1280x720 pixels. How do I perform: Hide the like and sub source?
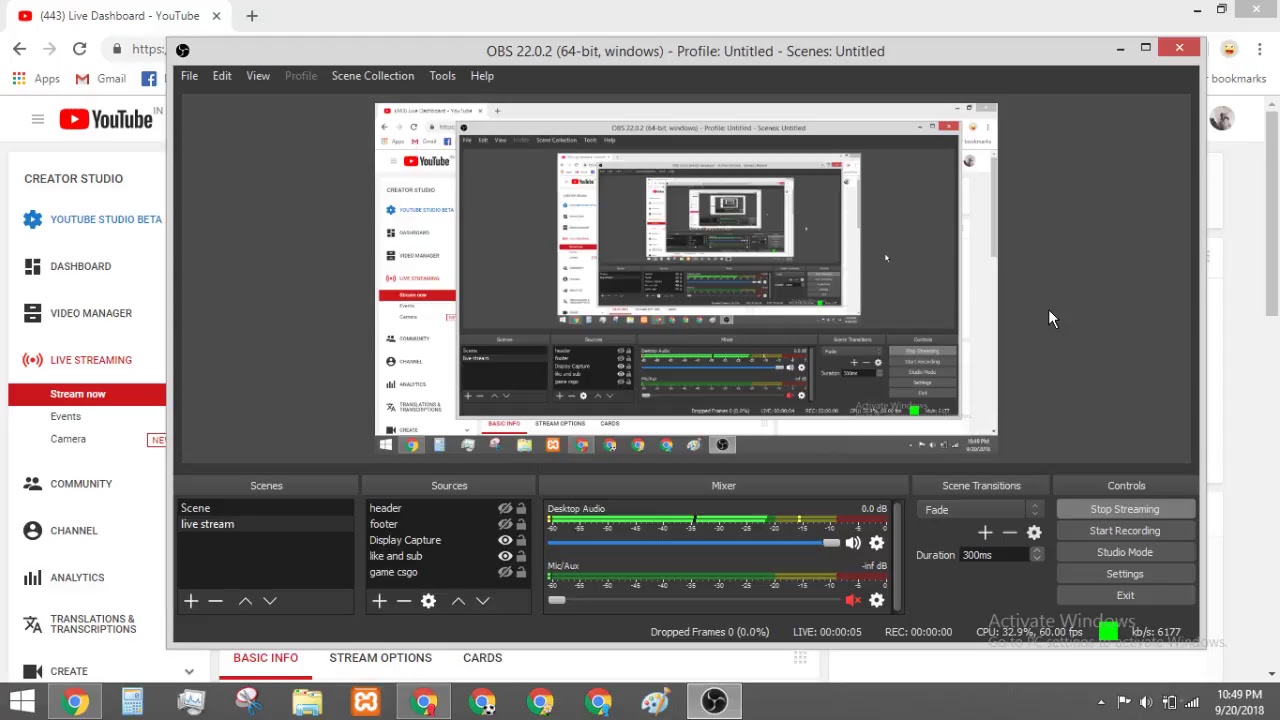pos(505,556)
